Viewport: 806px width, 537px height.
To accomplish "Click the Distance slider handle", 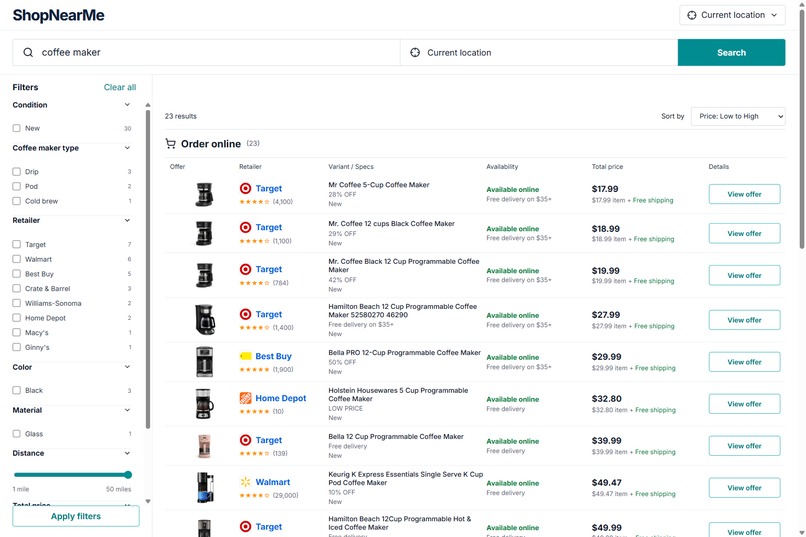I will [x=128, y=475].
